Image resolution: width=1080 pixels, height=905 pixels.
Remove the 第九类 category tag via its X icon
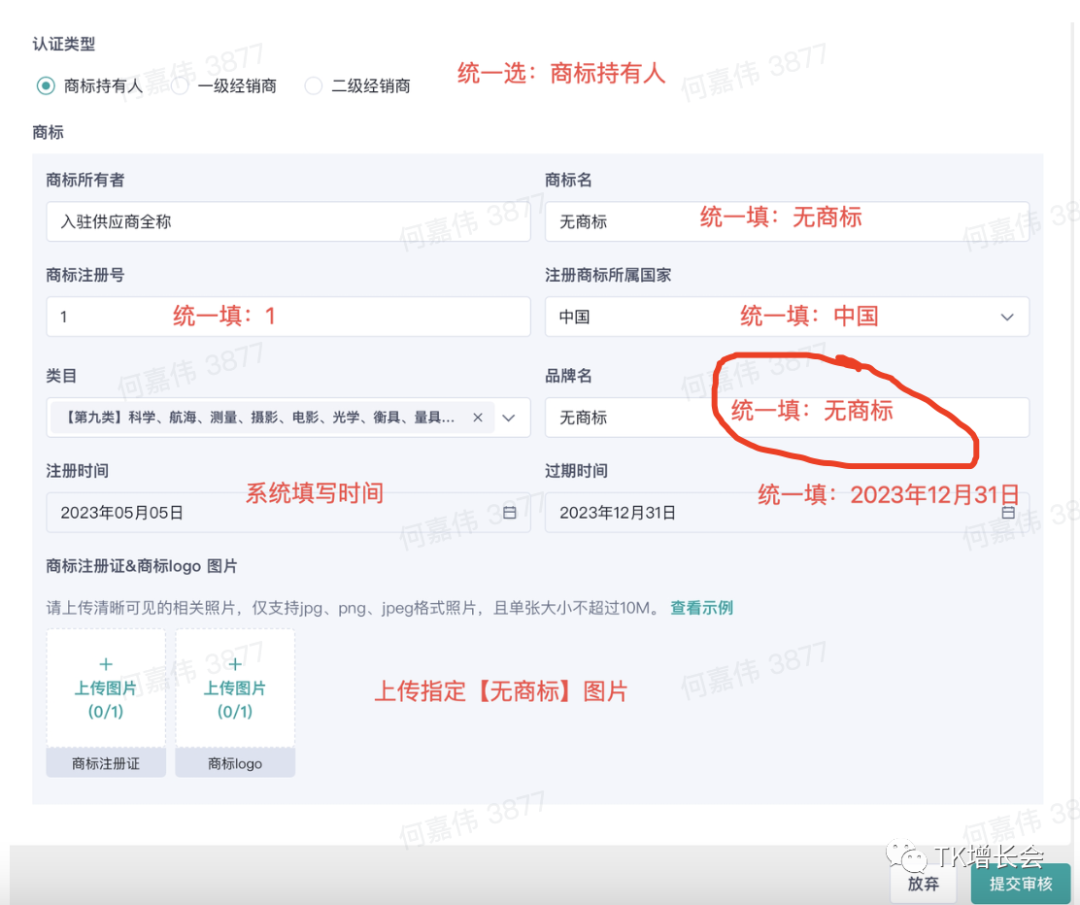click(x=477, y=417)
